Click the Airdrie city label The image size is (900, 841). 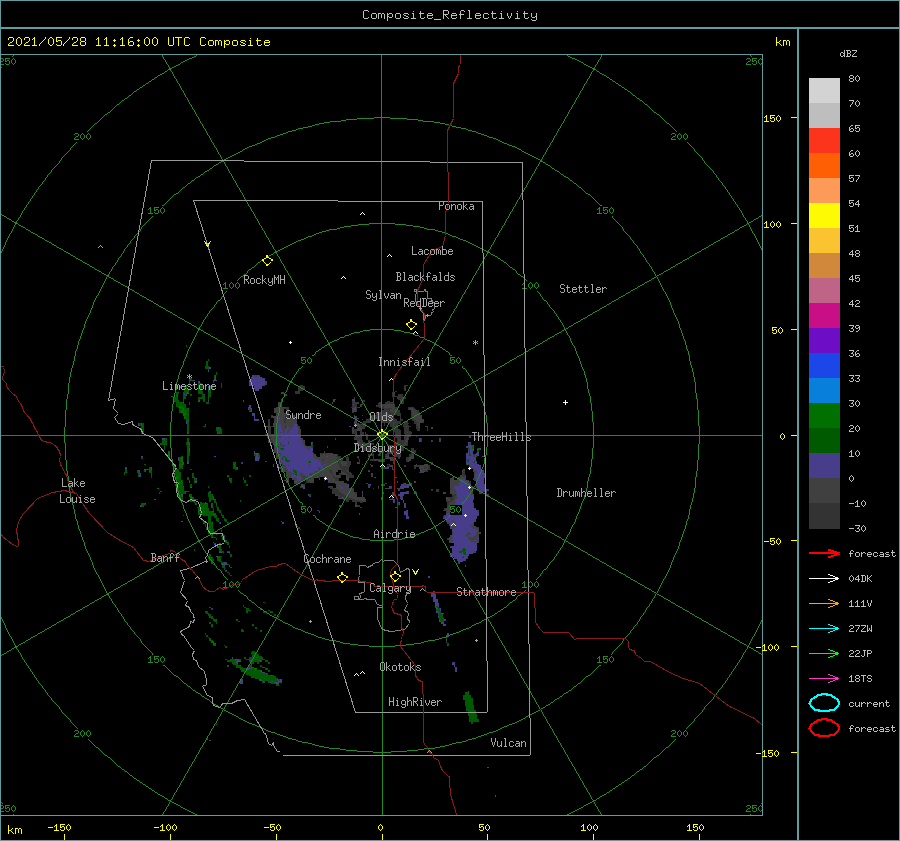pyautogui.click(x=394, y=534)
